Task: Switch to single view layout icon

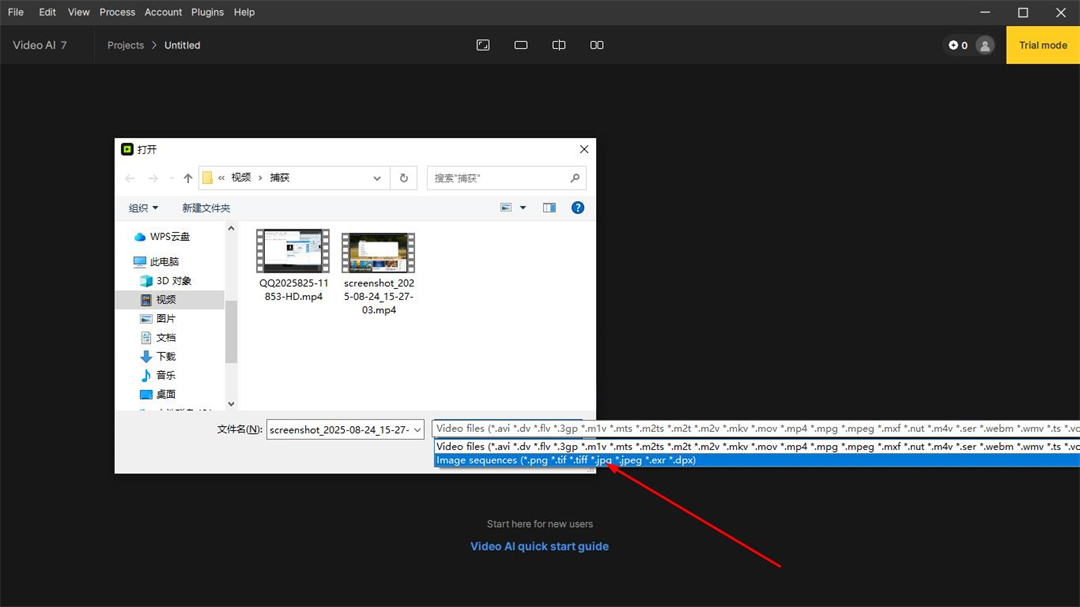Action: pyautogui.click(x=521, y=45)
